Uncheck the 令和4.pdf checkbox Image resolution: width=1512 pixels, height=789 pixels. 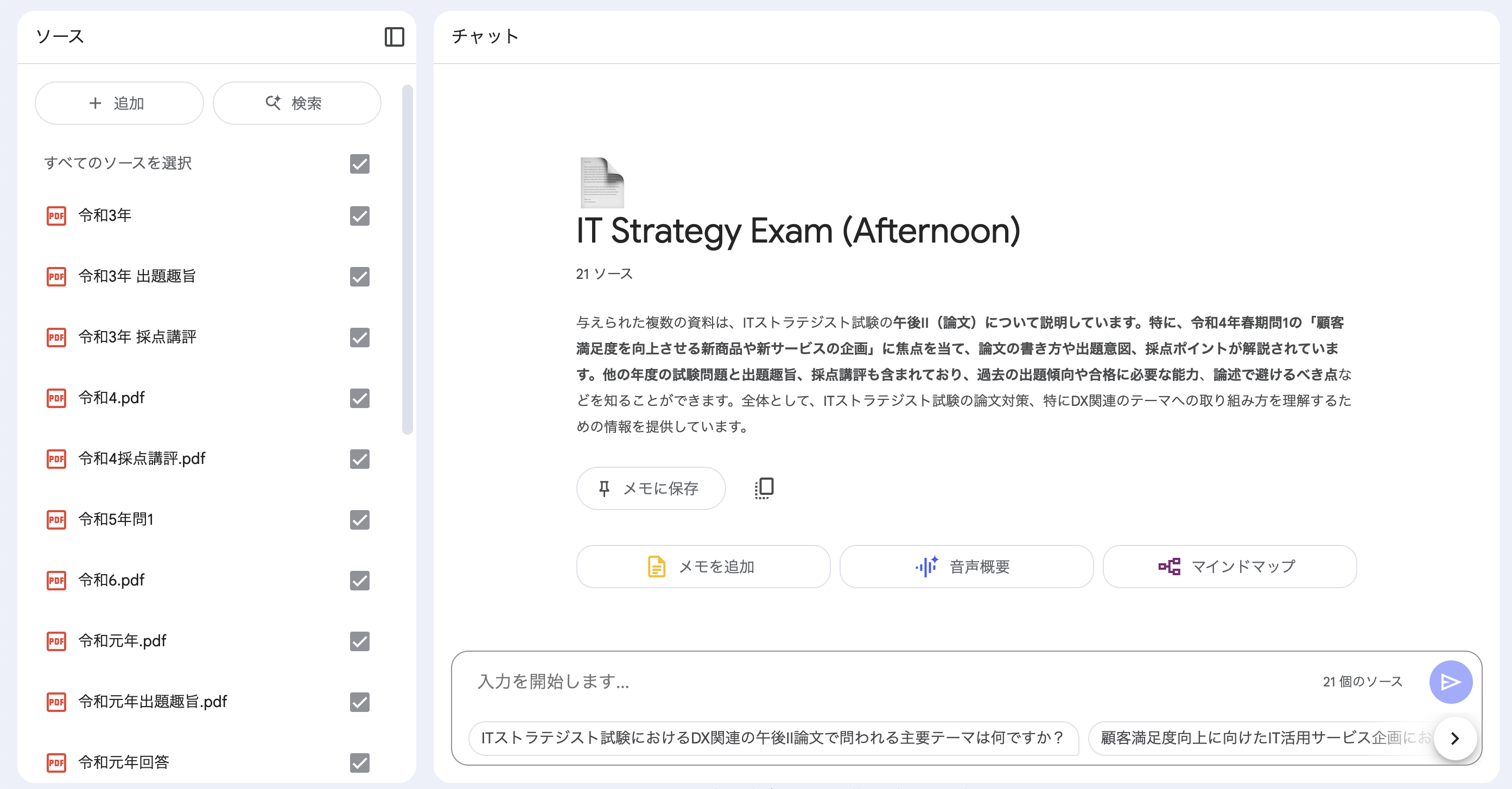360,398
